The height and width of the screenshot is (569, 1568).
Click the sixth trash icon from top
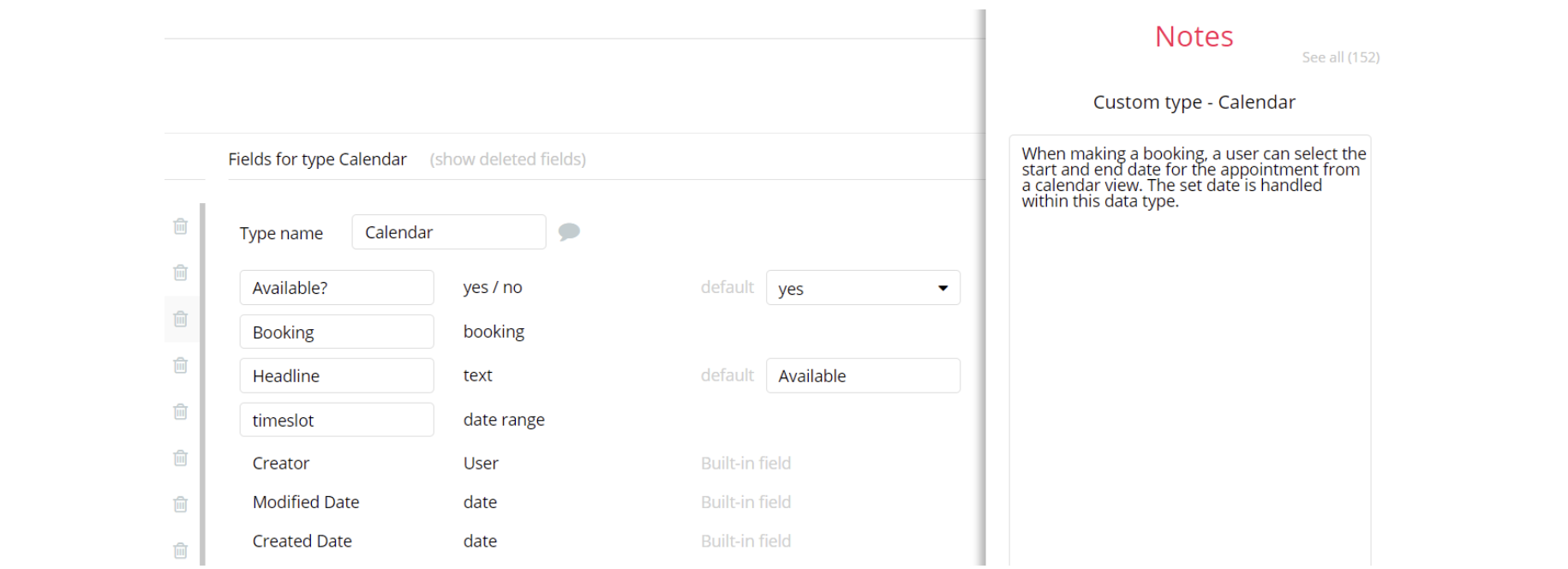click(x=180, y=458)
